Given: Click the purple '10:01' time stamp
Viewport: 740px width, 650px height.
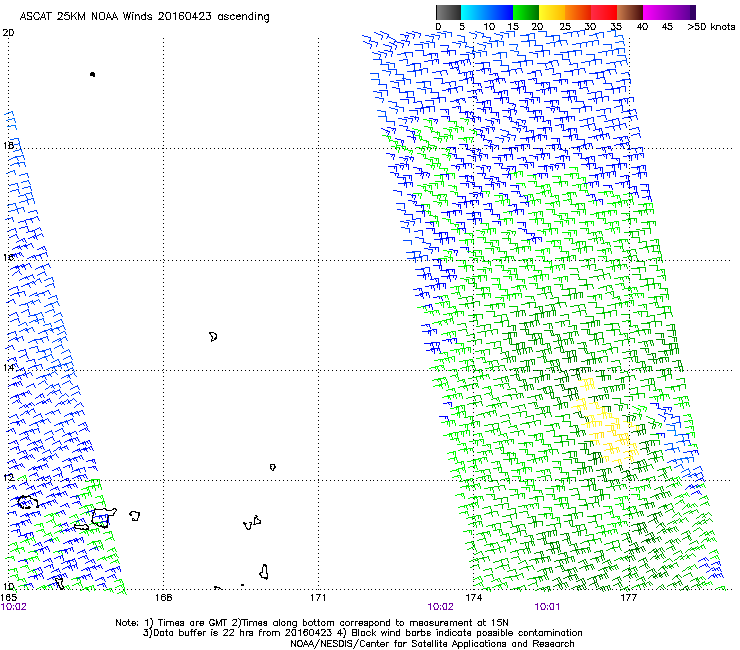Looking at the screenshot, I should [x=547, y=607].
